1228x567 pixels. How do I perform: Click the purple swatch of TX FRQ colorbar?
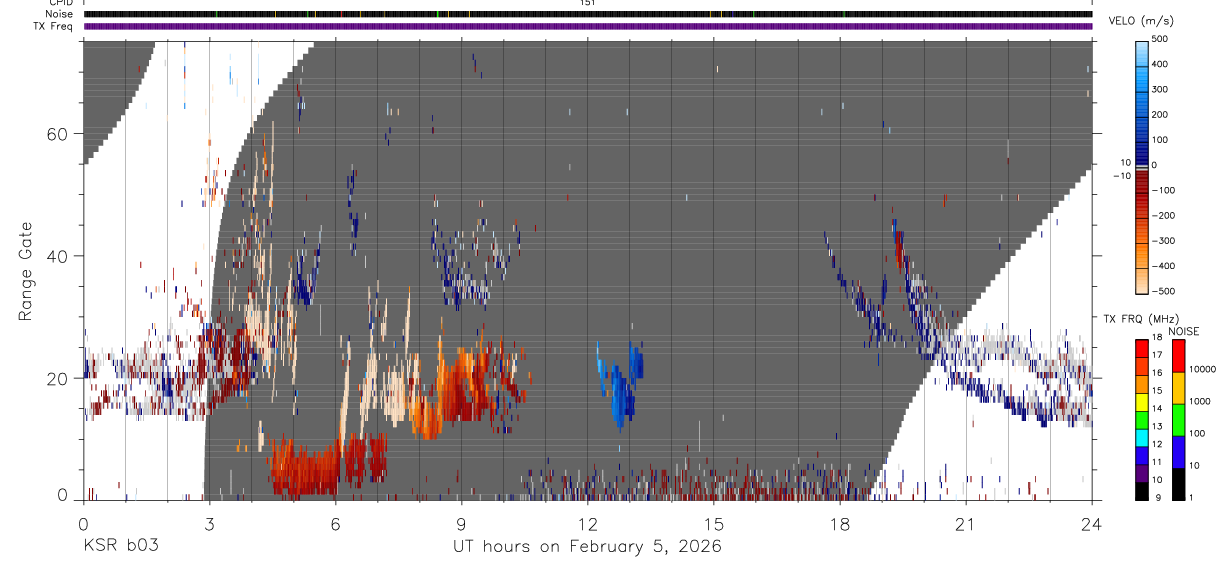click(1142, 471)
